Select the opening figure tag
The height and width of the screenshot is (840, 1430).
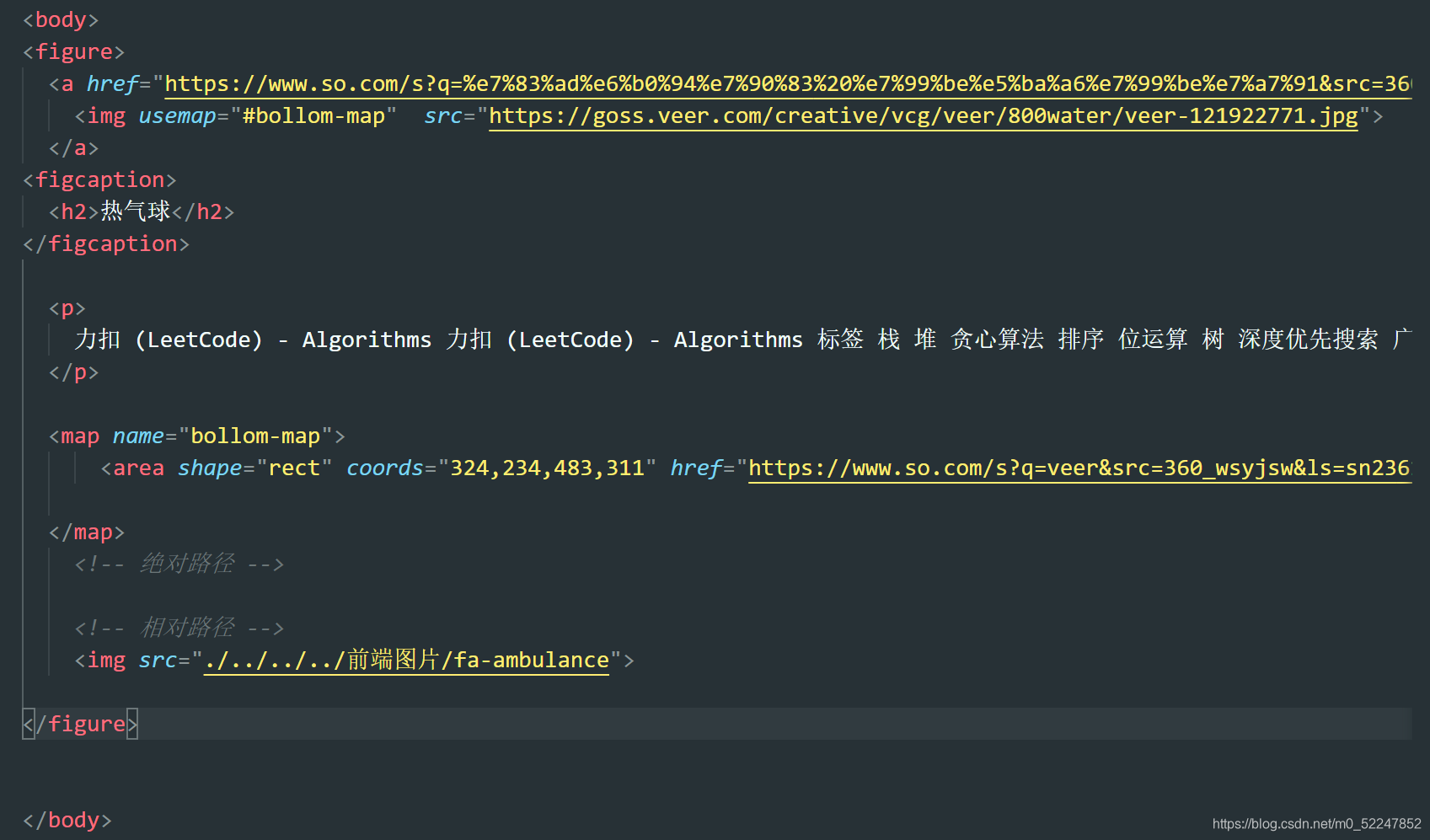[x=73, y=52]
